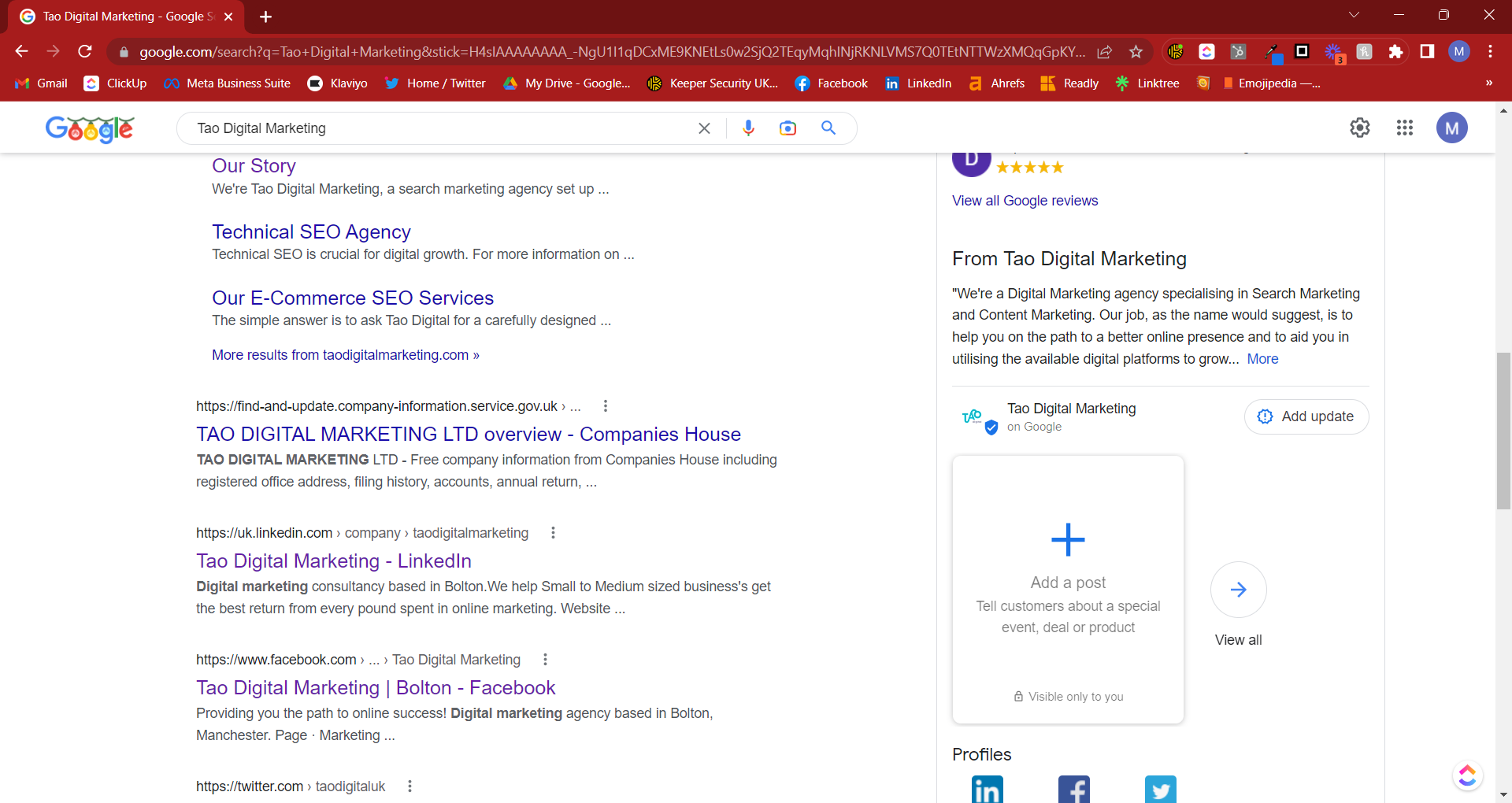Submit search using the magnifier icon
The height and width of the screenshot is (803, 1512).
828,128
